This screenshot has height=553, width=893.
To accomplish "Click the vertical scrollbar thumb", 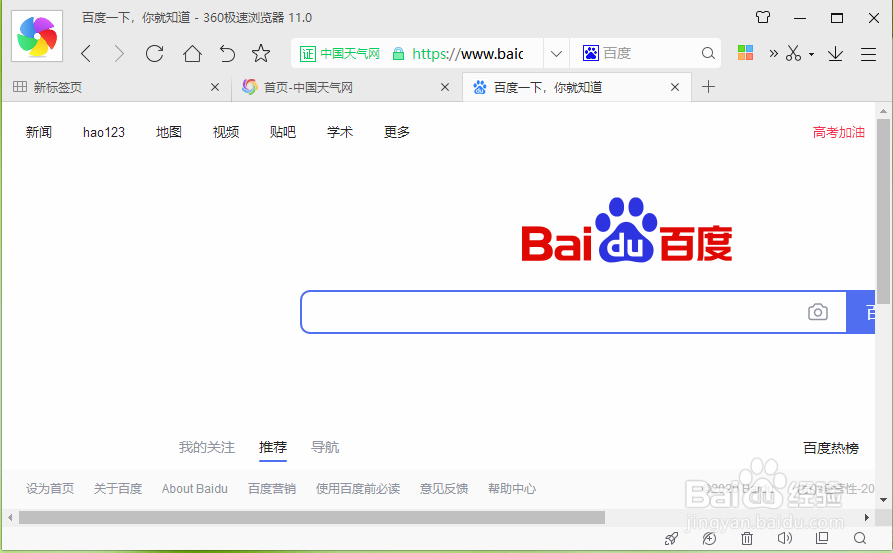I will [x=883, y=211].
